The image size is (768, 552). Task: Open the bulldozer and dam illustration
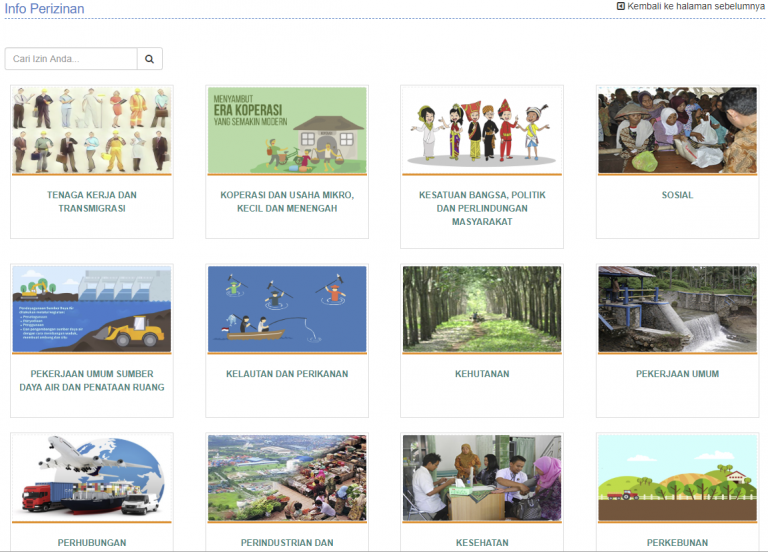tap(92, 309)
